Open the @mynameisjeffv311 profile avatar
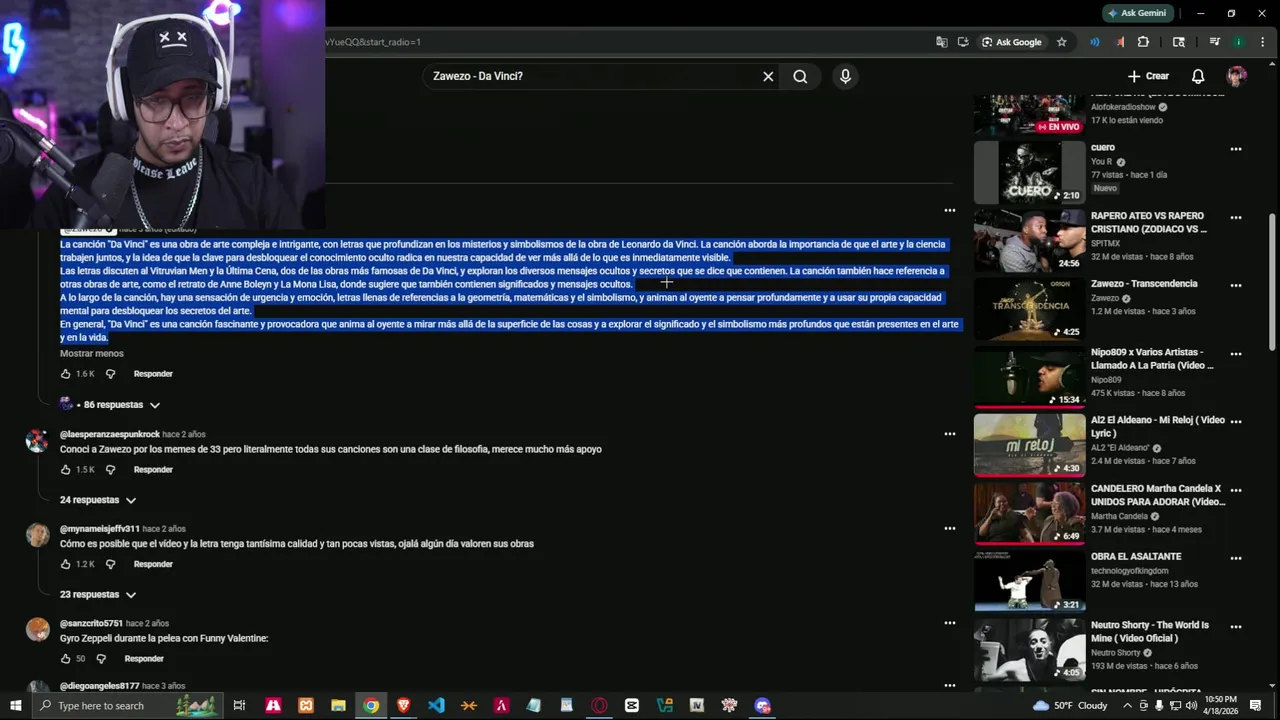This screenshot has height=720, width=1280. (38, 535)
